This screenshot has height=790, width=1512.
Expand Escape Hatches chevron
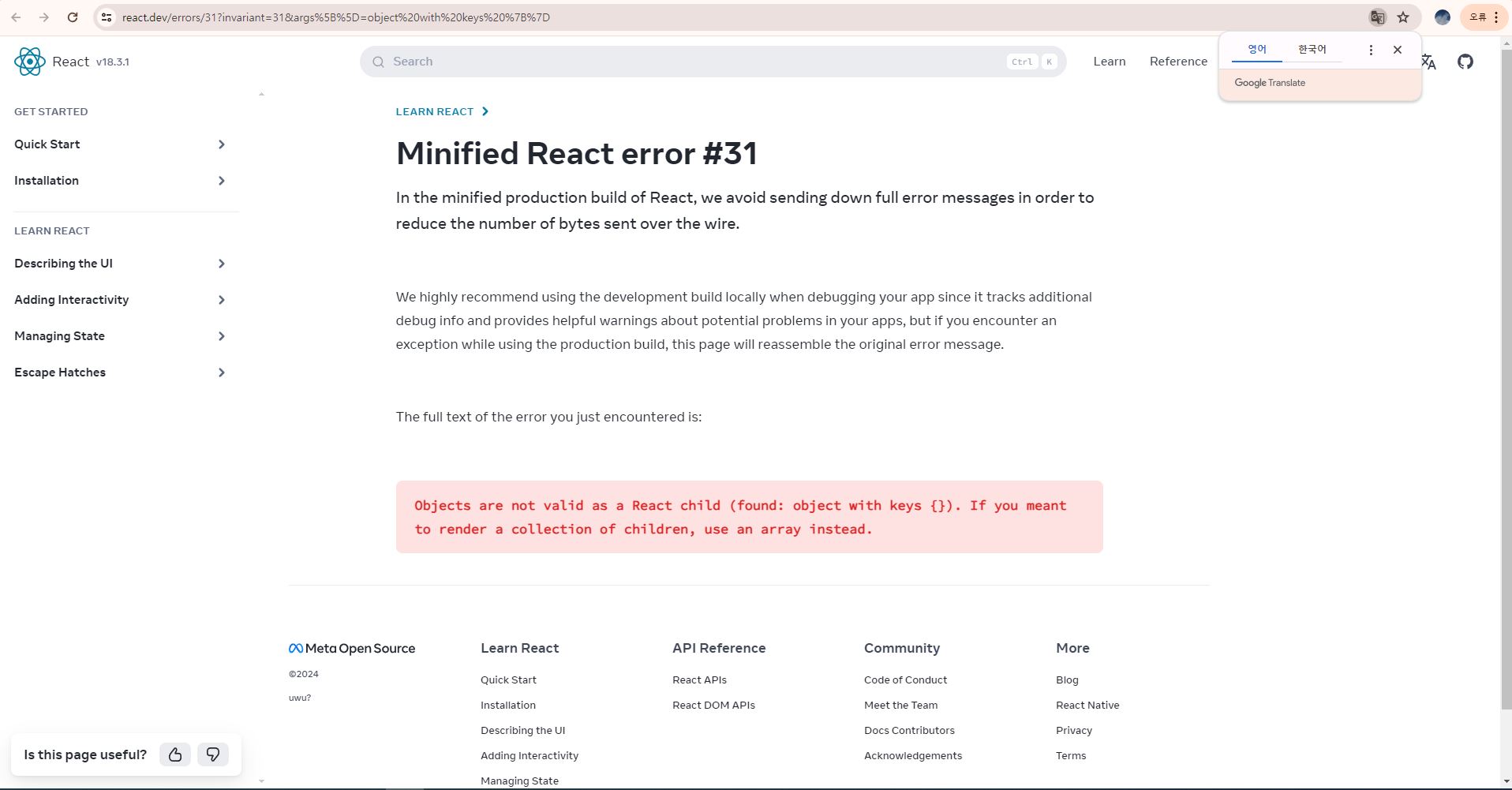pyautogui.click(x=222, y=373)
